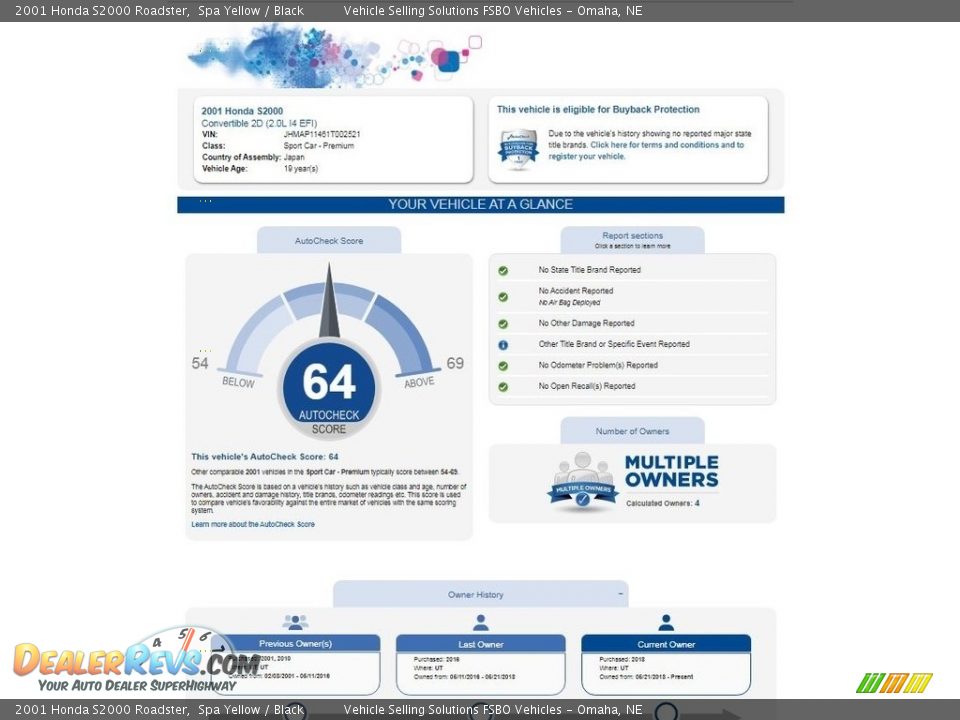Click the person icon above Last Owner
Image resolution: width=960 pixels, height=720 pixels.
point(481,623)
